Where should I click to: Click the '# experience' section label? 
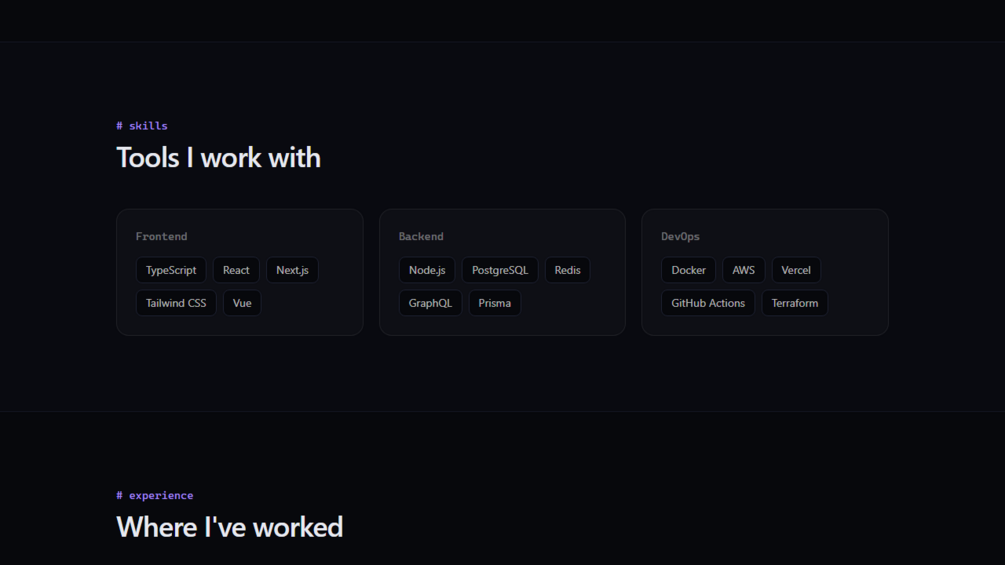tap(154, 495)
